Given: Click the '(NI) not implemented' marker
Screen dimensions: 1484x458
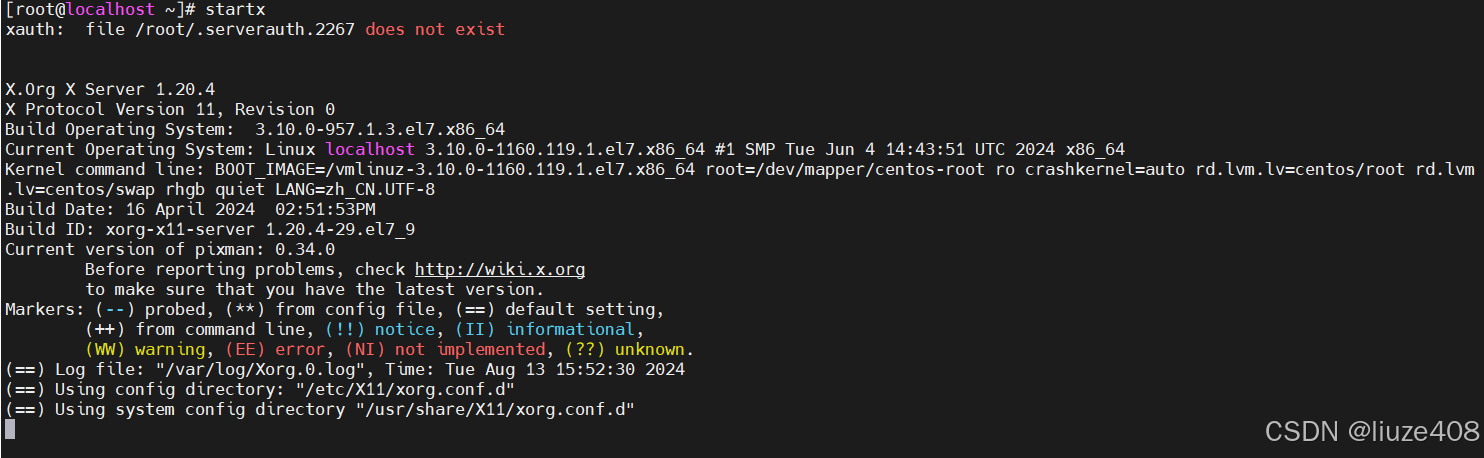Looking at the screenshot, I should (445, 349).
